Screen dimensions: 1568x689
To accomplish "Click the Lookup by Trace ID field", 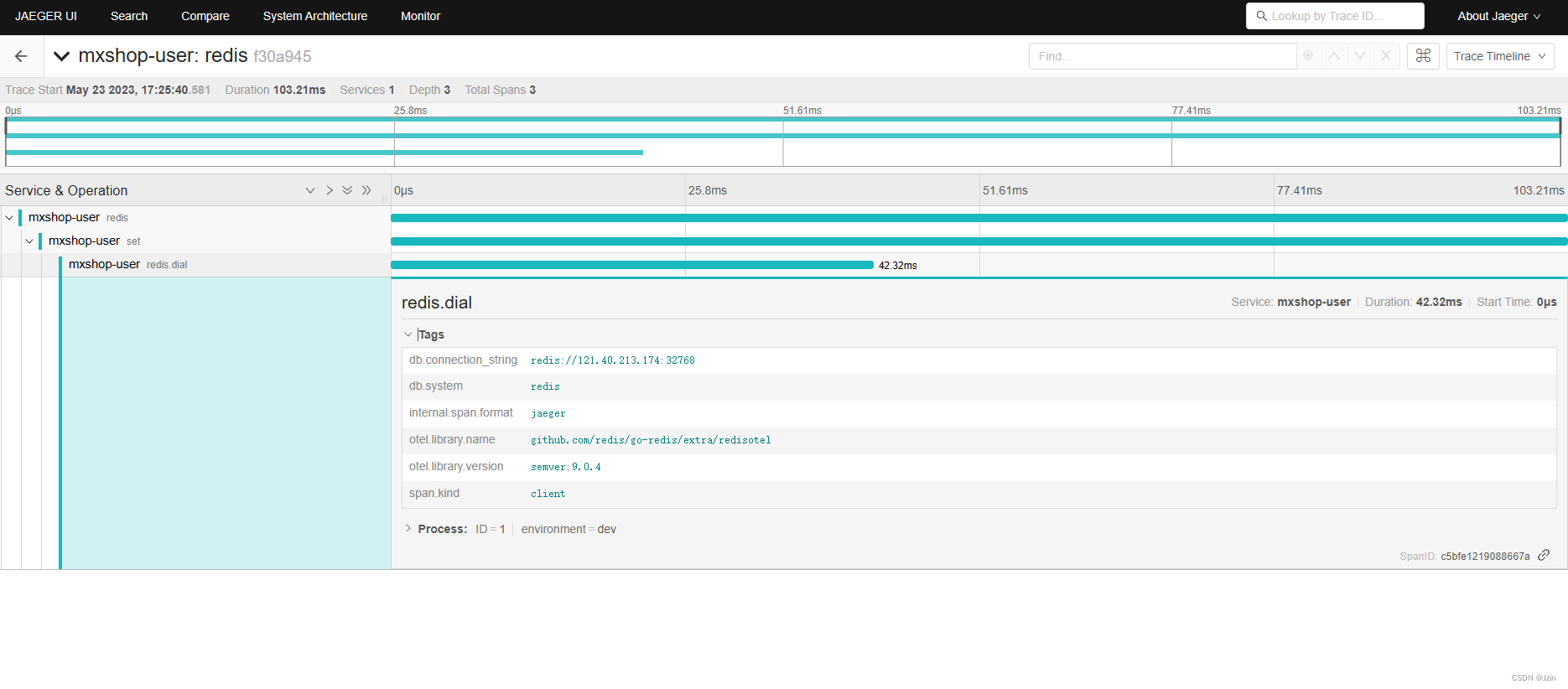I will pos(1335,16).
